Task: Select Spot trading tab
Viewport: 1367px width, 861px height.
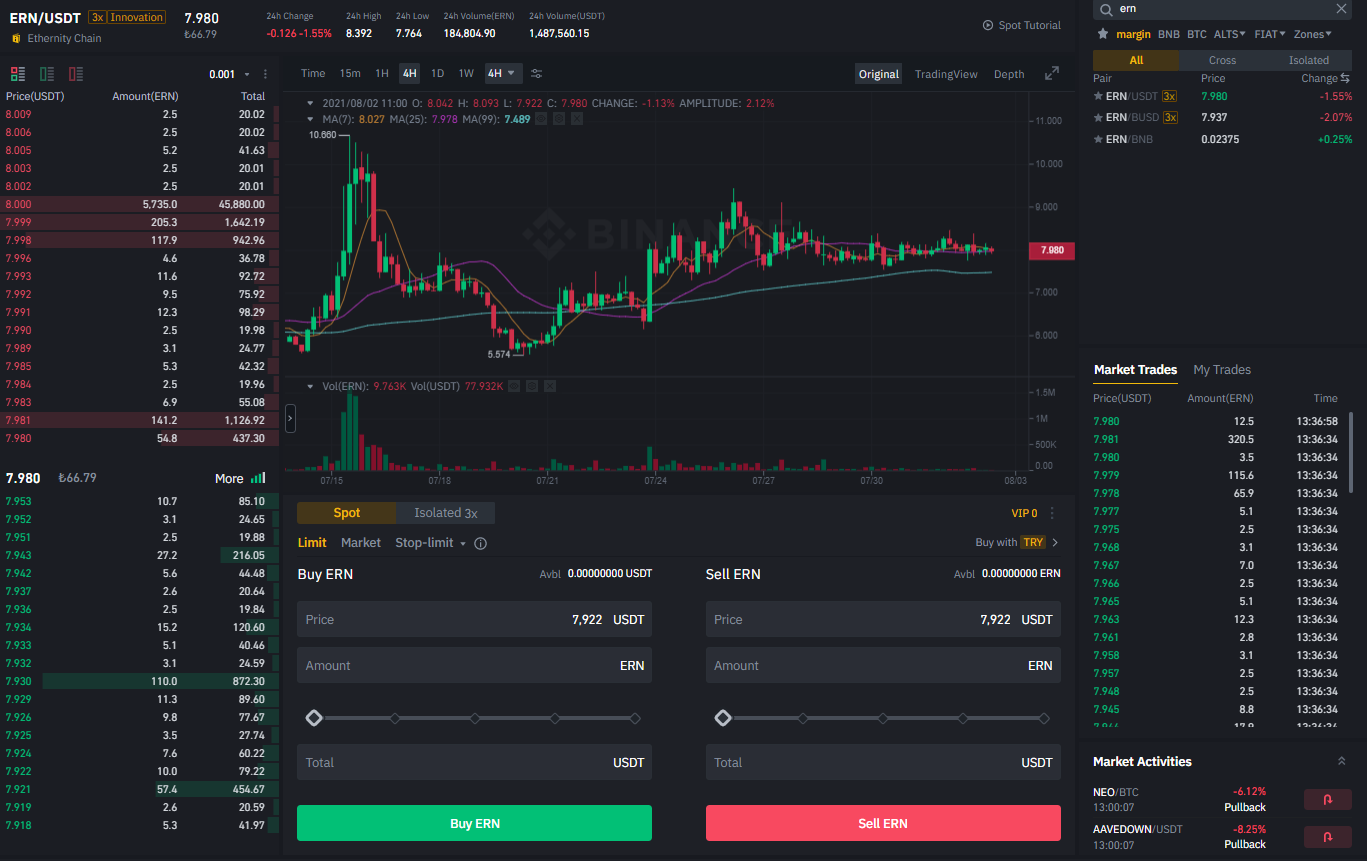Action: 347,513
